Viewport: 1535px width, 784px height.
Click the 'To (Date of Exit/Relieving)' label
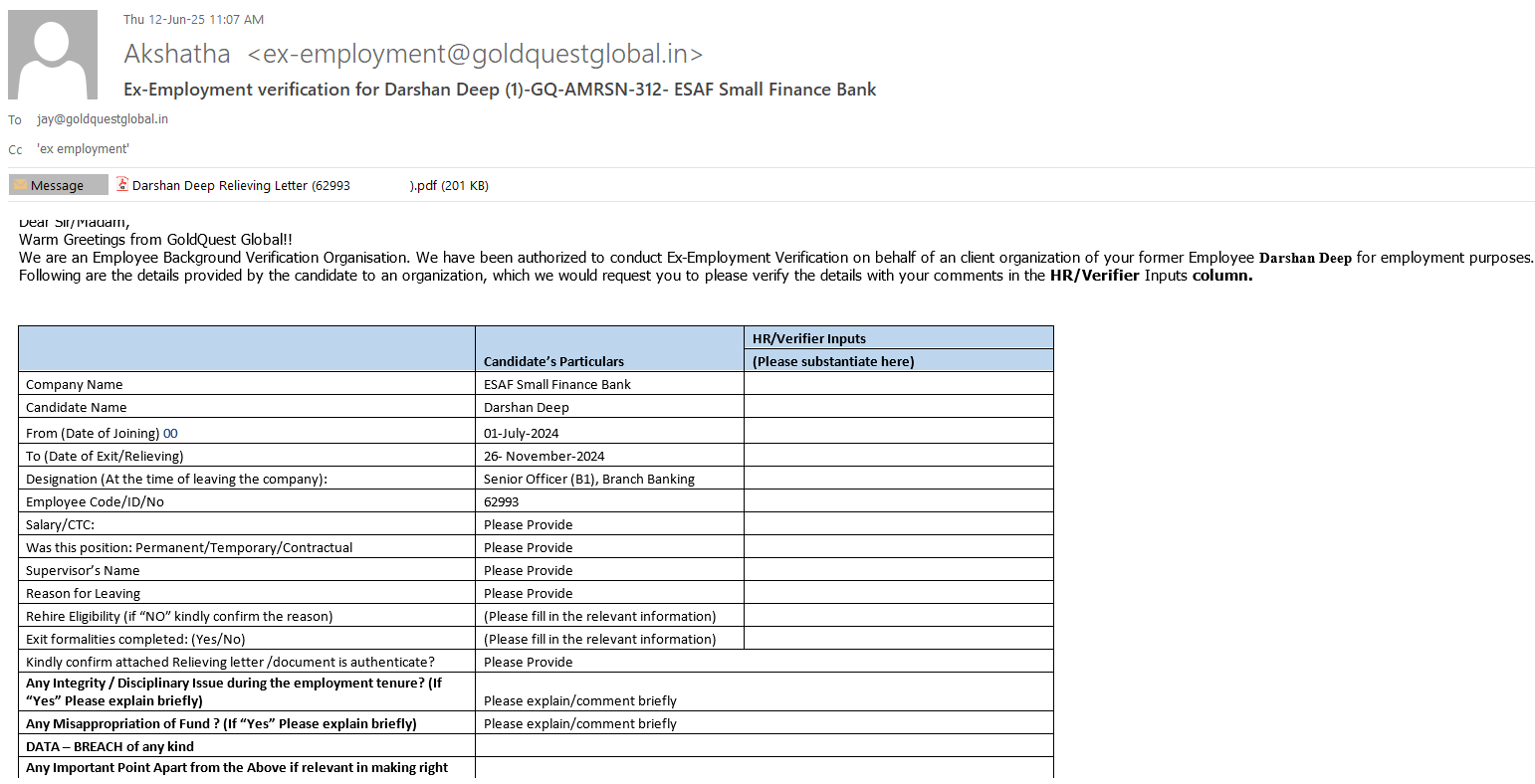pos(105,456)
